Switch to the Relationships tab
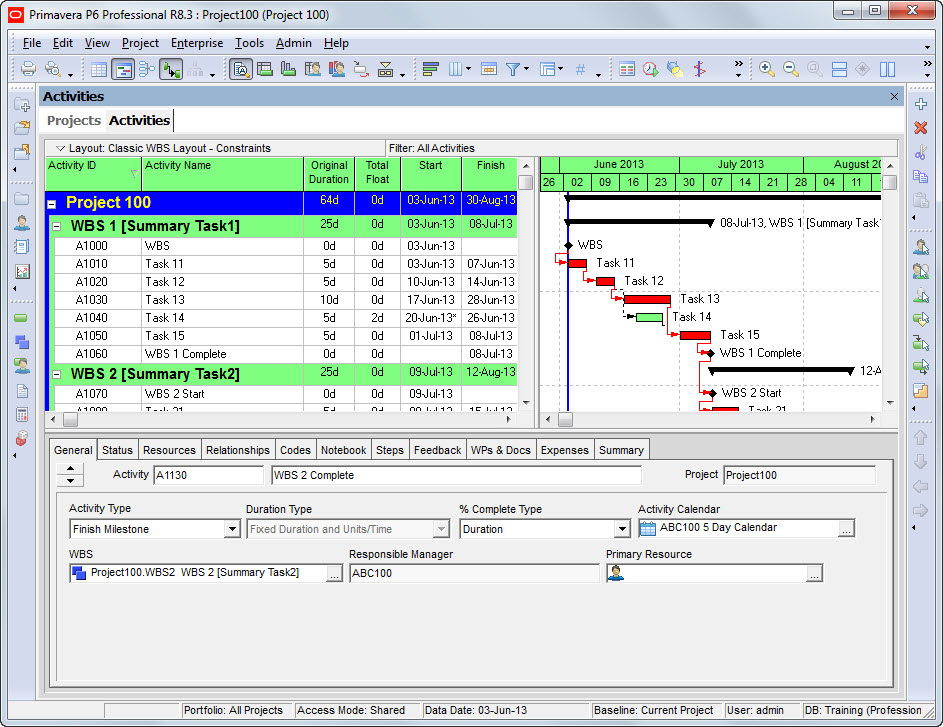This screenshot has height=727, width=943. (x=238, y=450)
